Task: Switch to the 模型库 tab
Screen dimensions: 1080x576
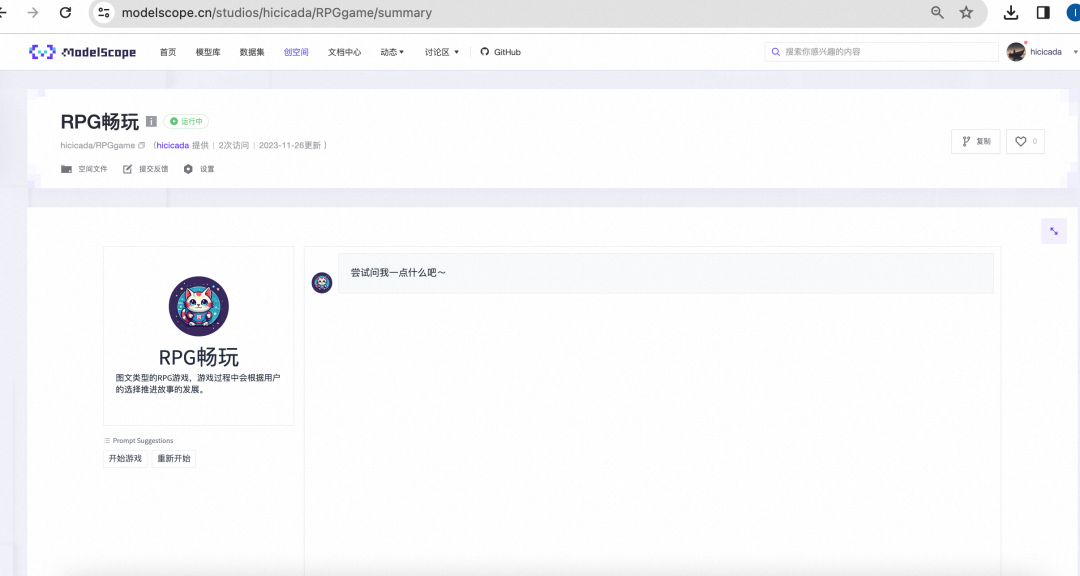Action: 207,51
